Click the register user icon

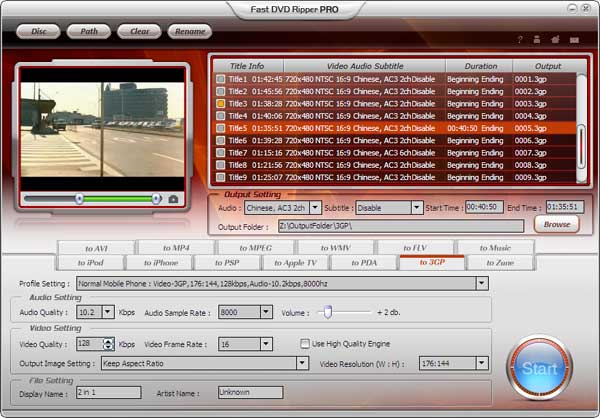tap(537, 39)
